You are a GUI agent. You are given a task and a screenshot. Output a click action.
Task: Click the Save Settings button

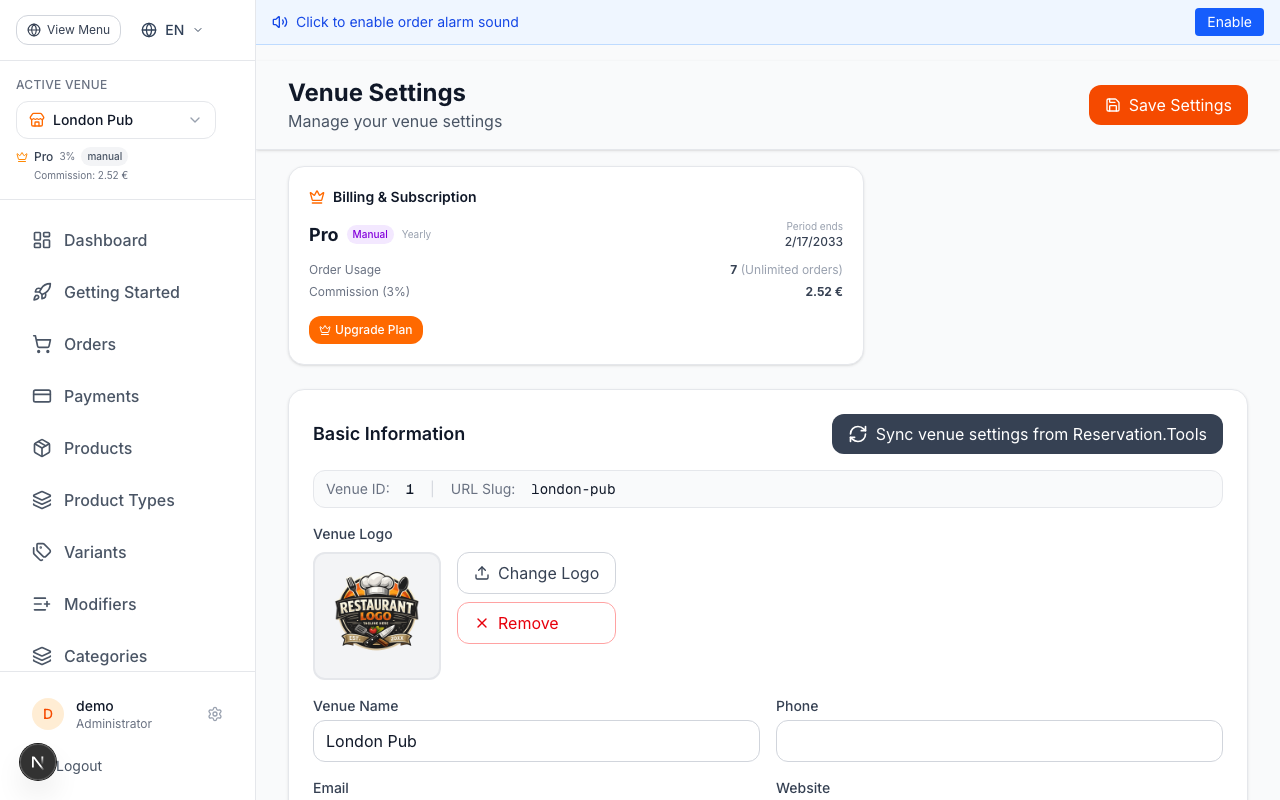1168,105
